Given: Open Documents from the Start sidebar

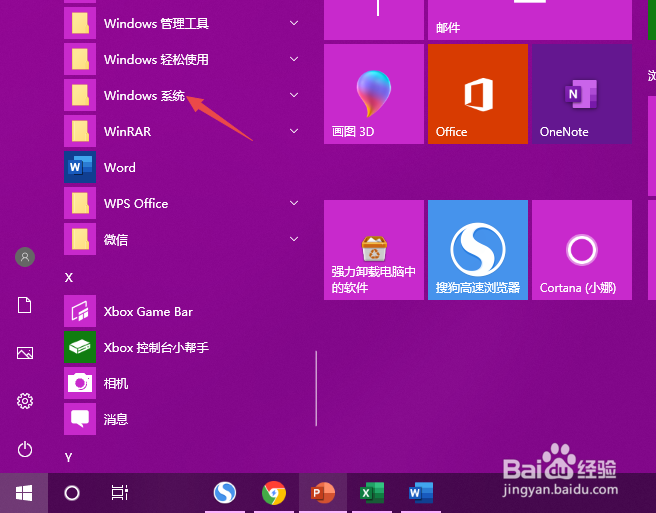Looking at the screenshot, I should pos(25,305).
